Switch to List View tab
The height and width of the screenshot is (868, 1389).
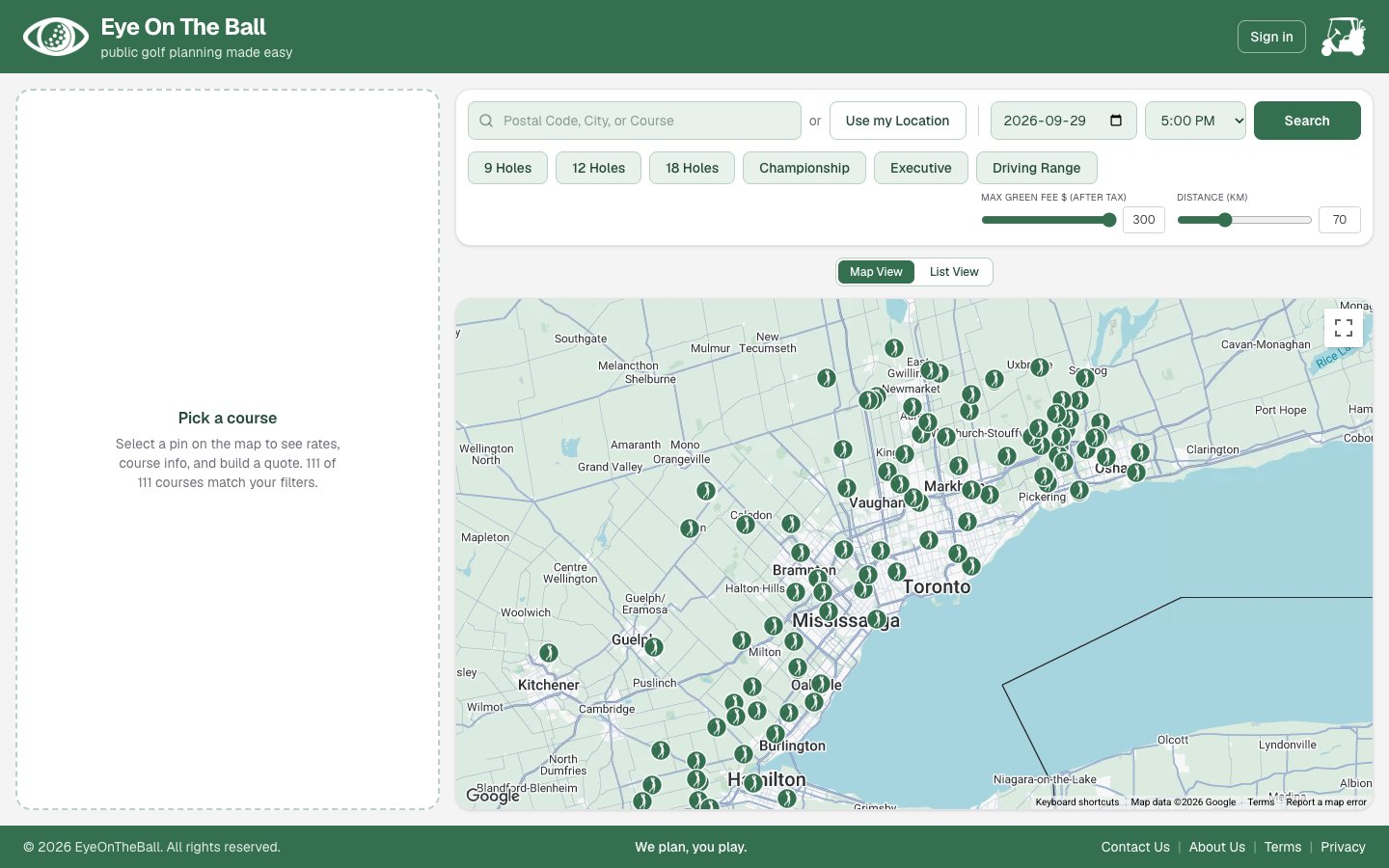coord(954,272)
